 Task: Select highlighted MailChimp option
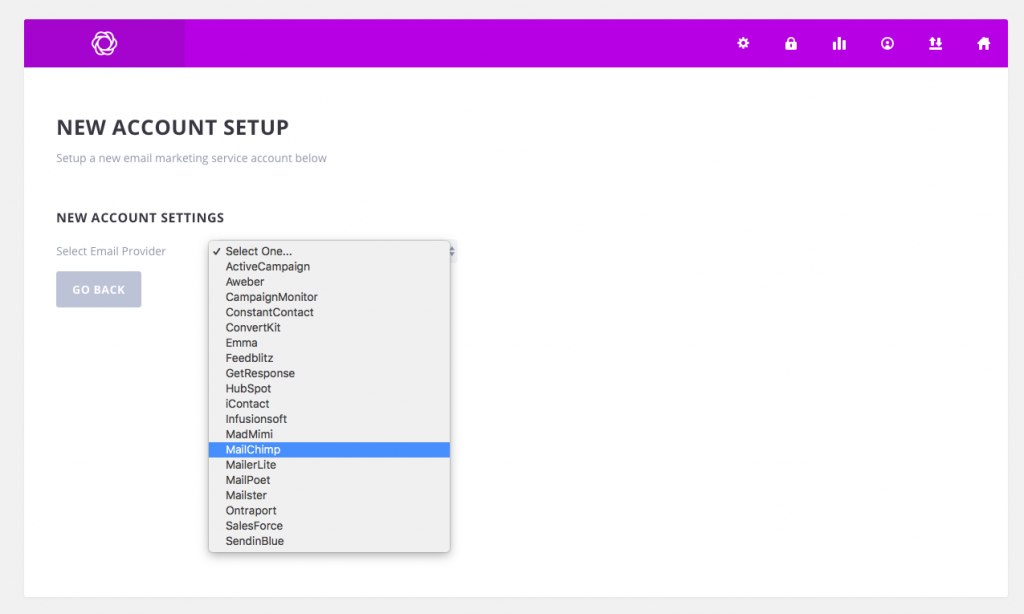tap(329, 449)
